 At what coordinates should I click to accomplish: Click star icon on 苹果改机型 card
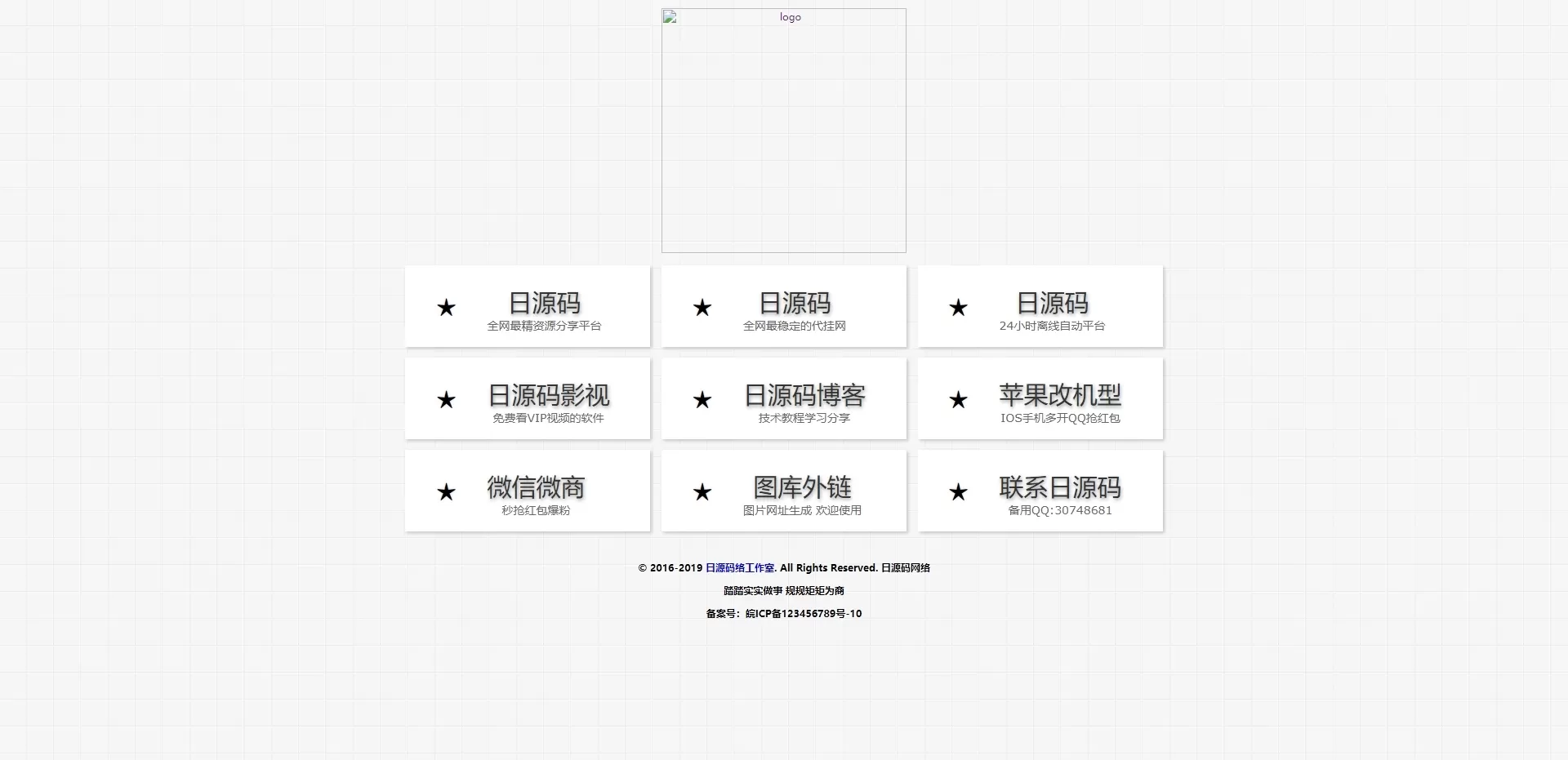(x=958, y=400)
